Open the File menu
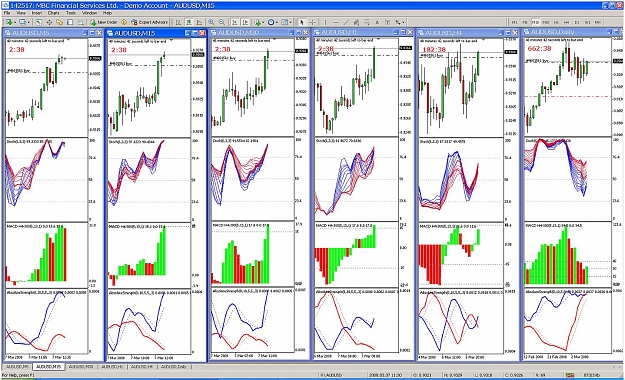The image size is (625, 380). pos(7,13)
